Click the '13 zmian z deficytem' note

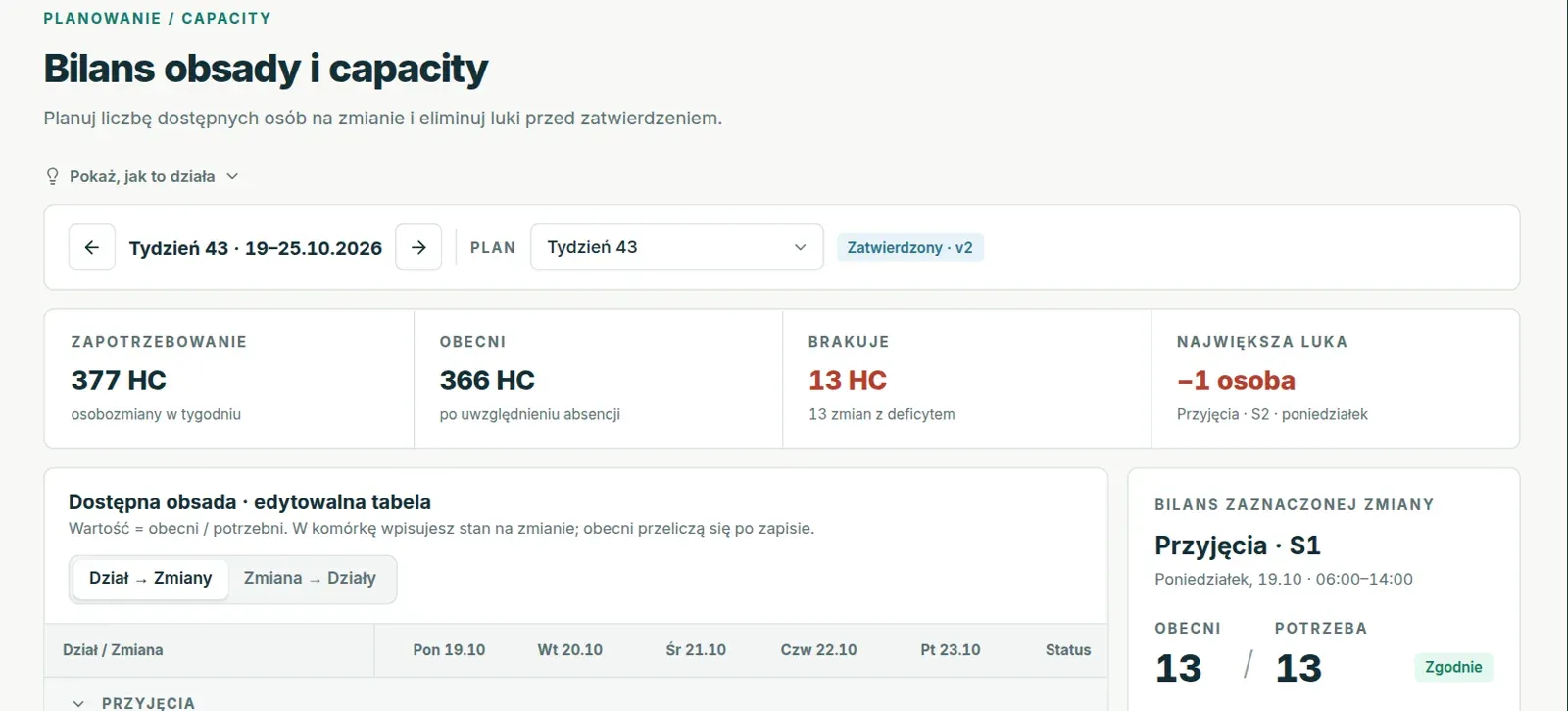[882, 414]
